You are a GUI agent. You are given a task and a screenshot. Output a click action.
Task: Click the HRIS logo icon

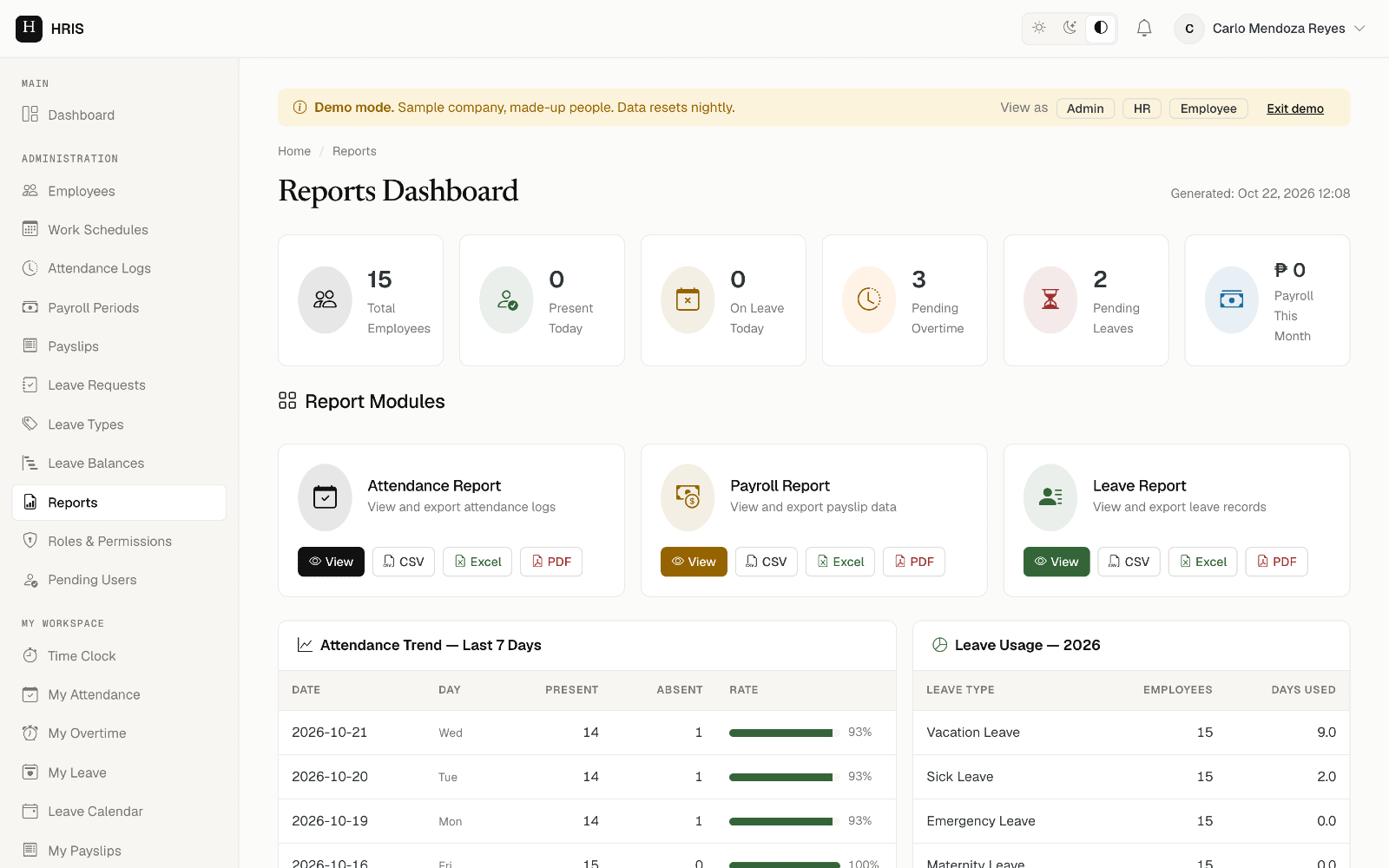pos(29,28)
